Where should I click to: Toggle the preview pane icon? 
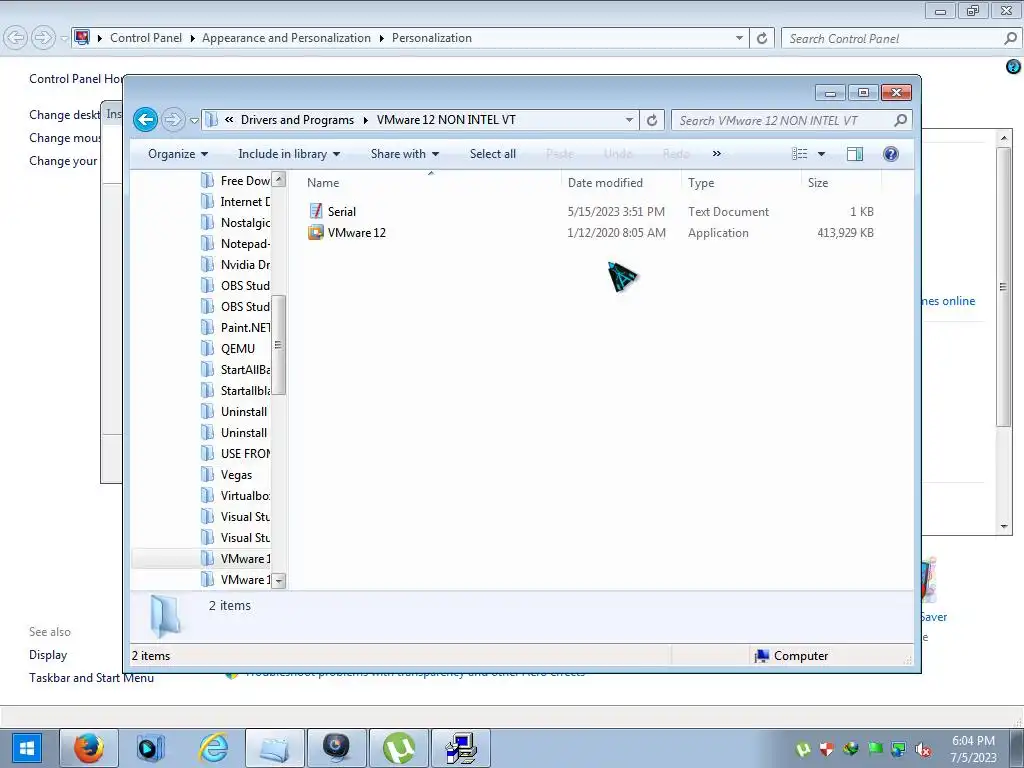pyautogui.click(x=855, y=153)
